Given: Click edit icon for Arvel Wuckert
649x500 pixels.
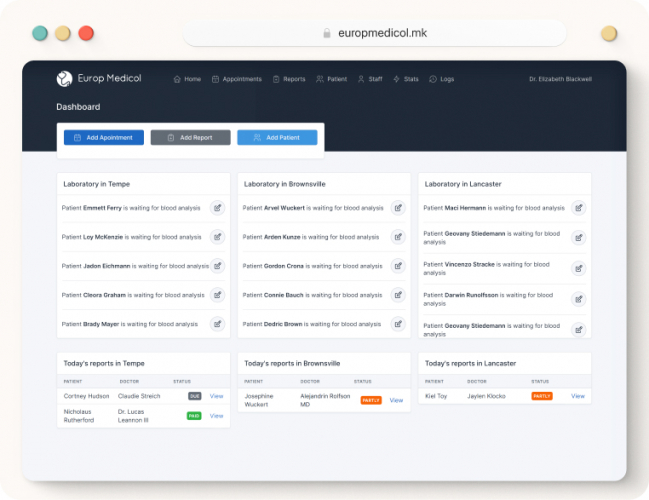Looking at the screenshot, I should click(398, 208).
